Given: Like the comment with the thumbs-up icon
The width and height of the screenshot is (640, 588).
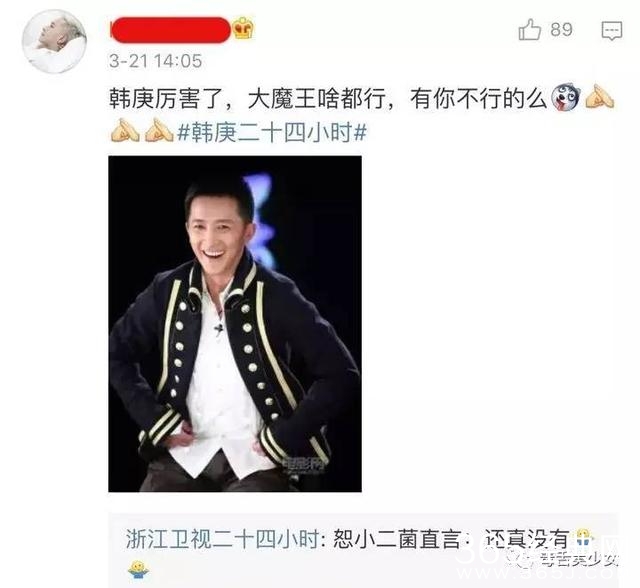Looking at the screenshot, I should coord(529,29).
